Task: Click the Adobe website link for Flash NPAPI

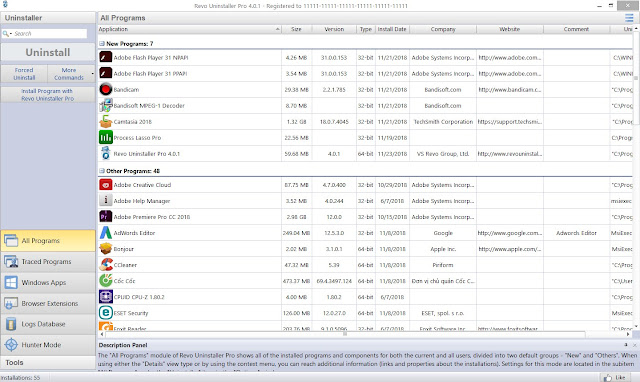Action: [510, 58]
